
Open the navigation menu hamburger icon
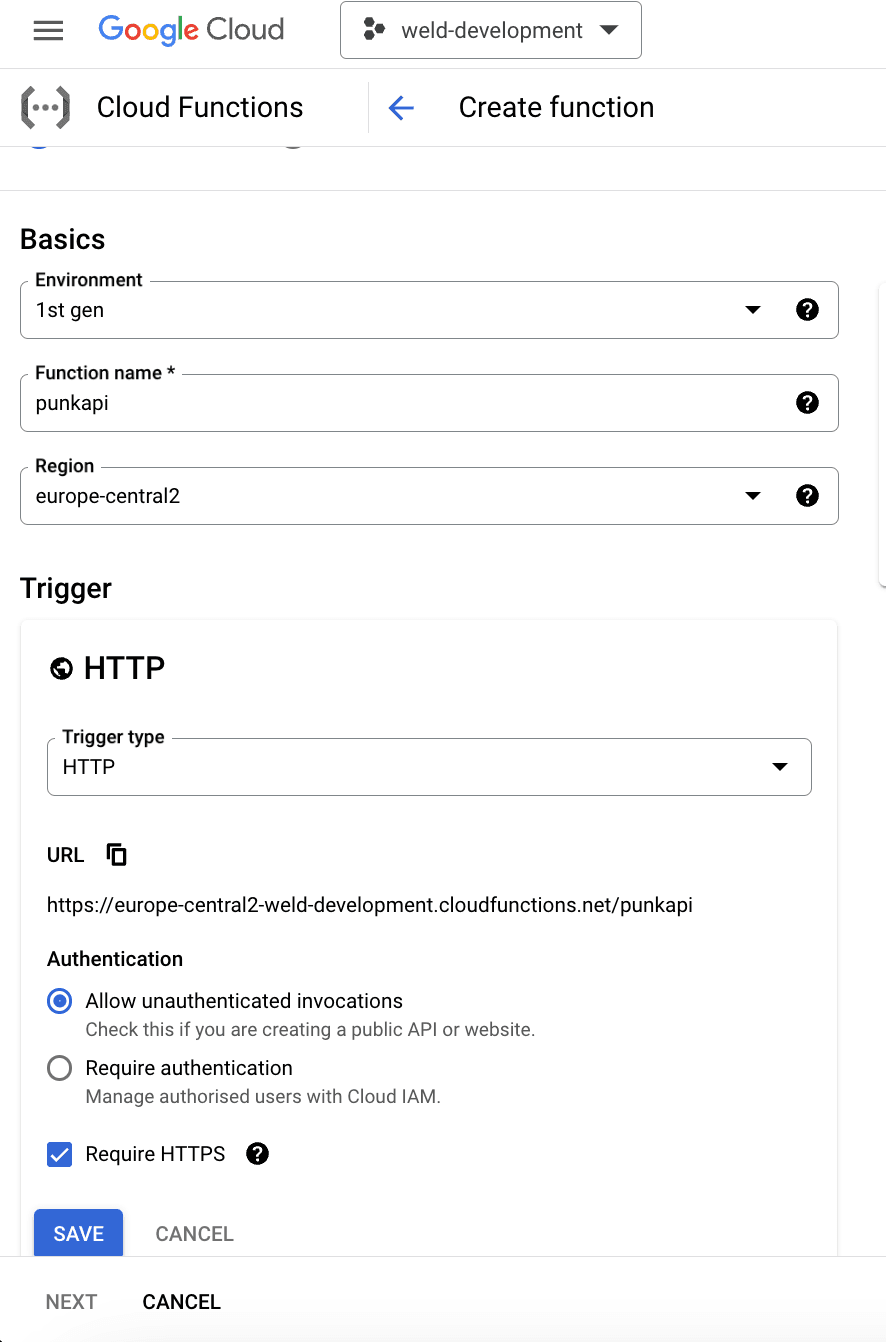click(x=48, y=30)
